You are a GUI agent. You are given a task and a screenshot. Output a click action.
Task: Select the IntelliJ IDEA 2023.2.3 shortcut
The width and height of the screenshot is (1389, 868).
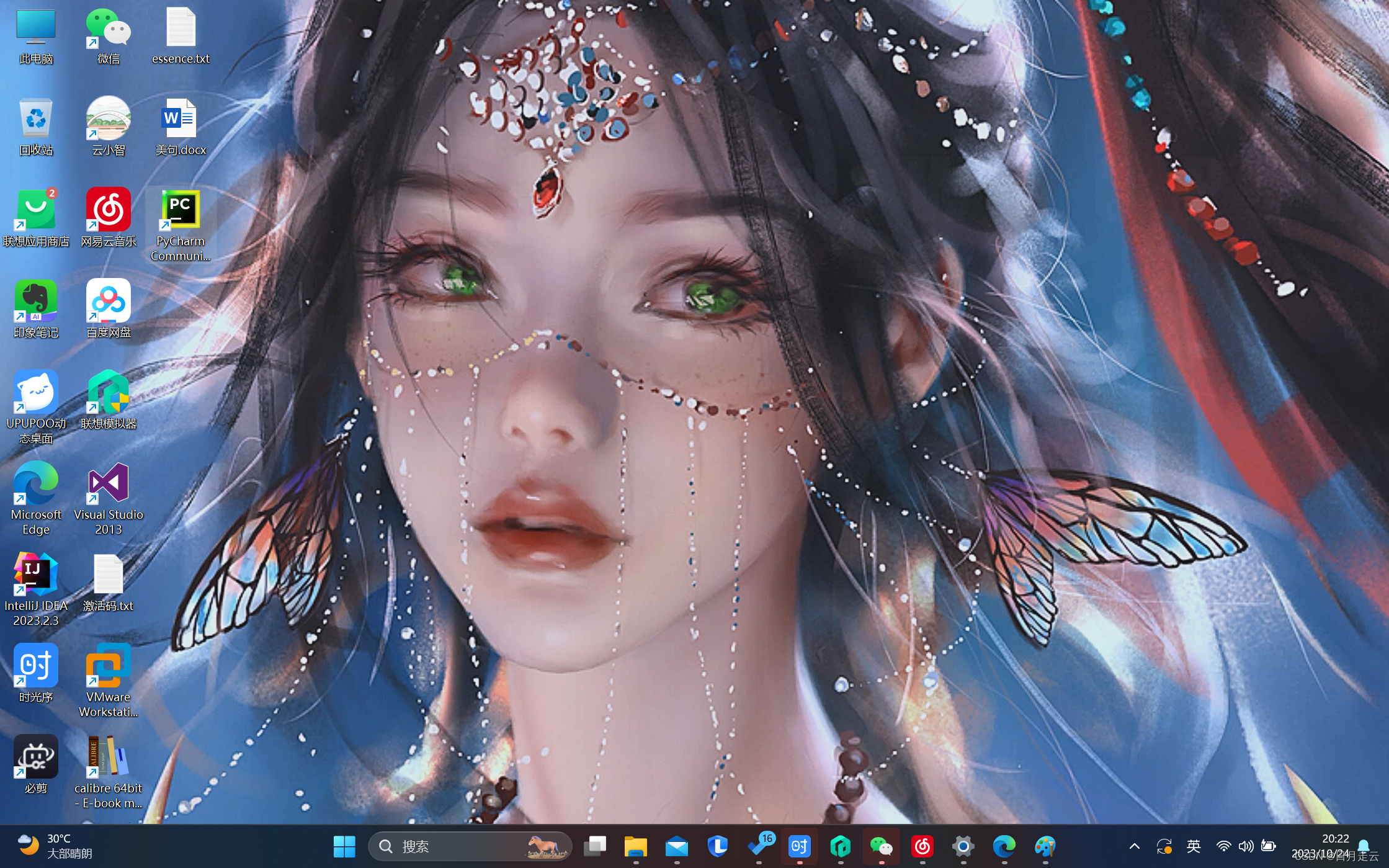click(36, 575)
